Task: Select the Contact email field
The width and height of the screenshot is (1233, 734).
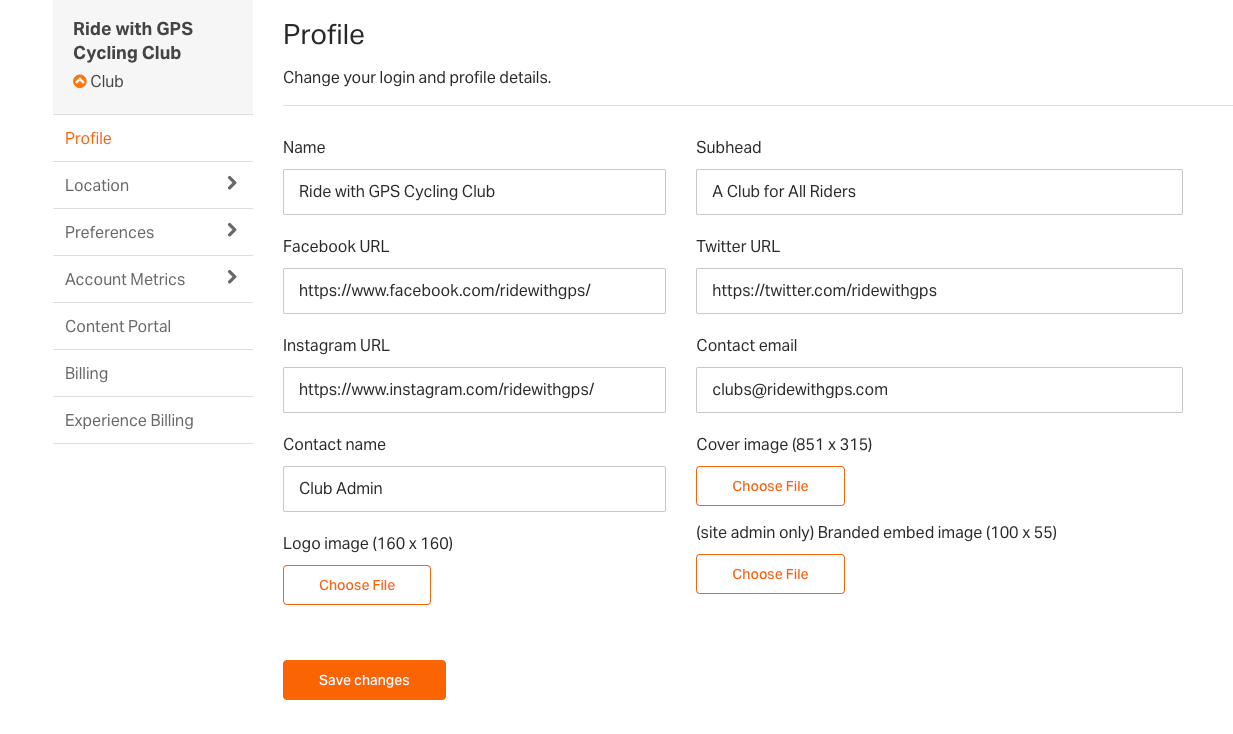Action: point(939,390)
